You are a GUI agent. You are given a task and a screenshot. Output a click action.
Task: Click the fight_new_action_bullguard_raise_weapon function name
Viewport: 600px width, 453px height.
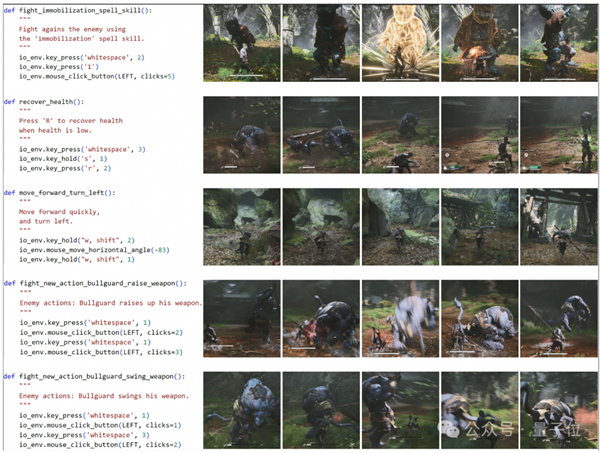click(97, 284)
